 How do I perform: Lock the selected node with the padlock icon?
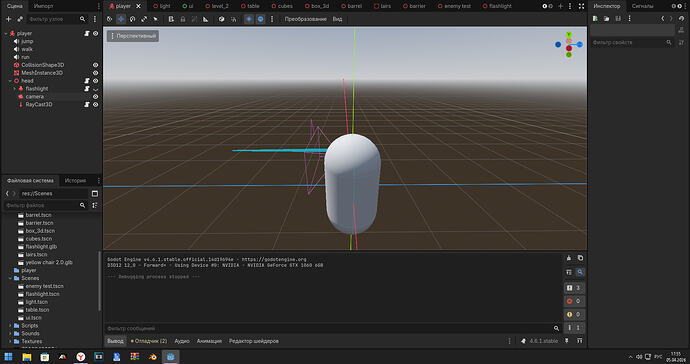click(183, 19)
